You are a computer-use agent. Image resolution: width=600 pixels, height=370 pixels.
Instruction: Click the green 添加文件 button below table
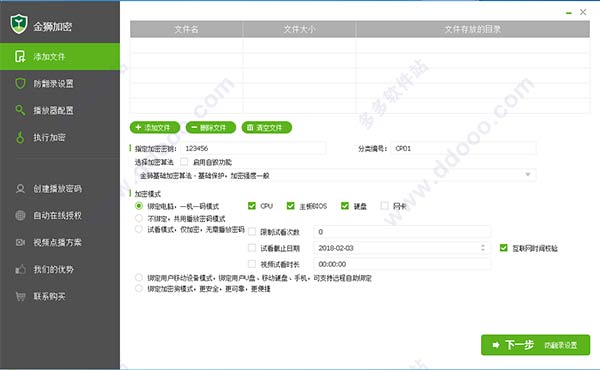[155, 127]
